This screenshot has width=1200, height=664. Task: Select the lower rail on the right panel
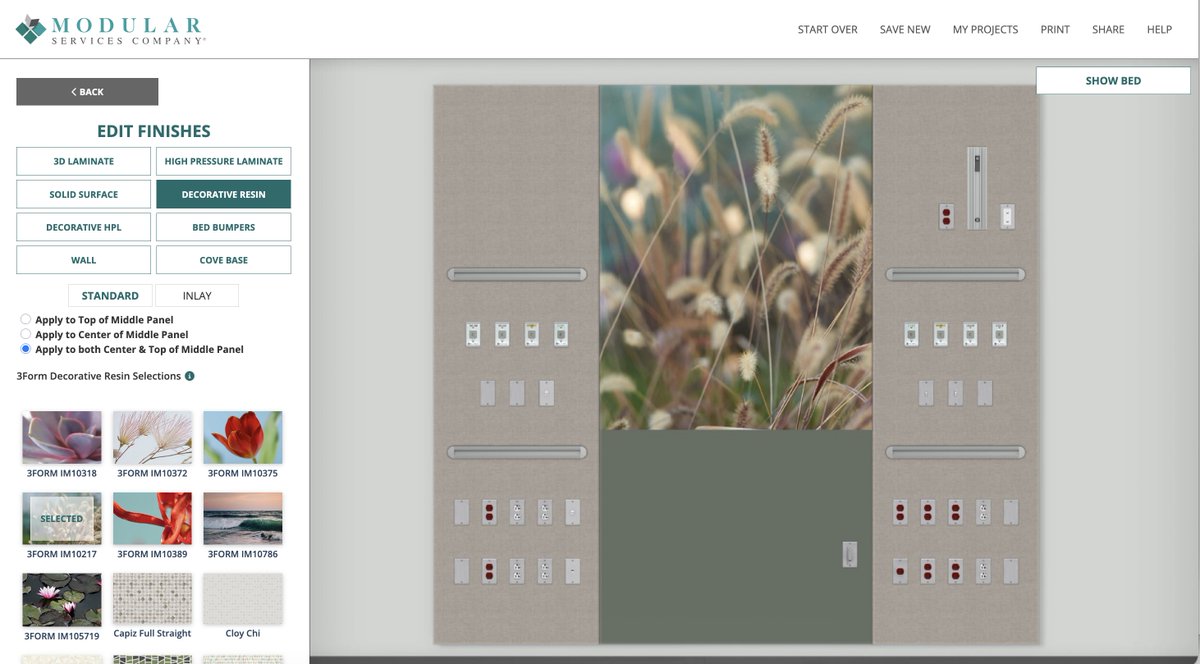(x=955, y=453)
